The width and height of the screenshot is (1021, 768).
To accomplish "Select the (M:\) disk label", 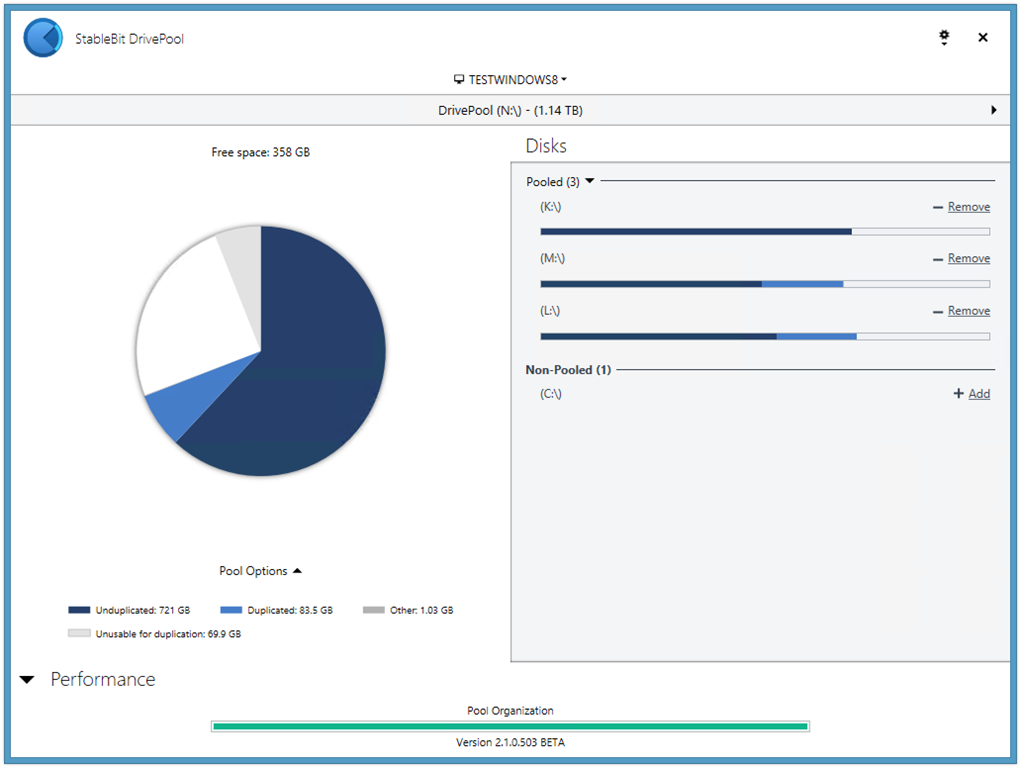I will click(552, 258).
